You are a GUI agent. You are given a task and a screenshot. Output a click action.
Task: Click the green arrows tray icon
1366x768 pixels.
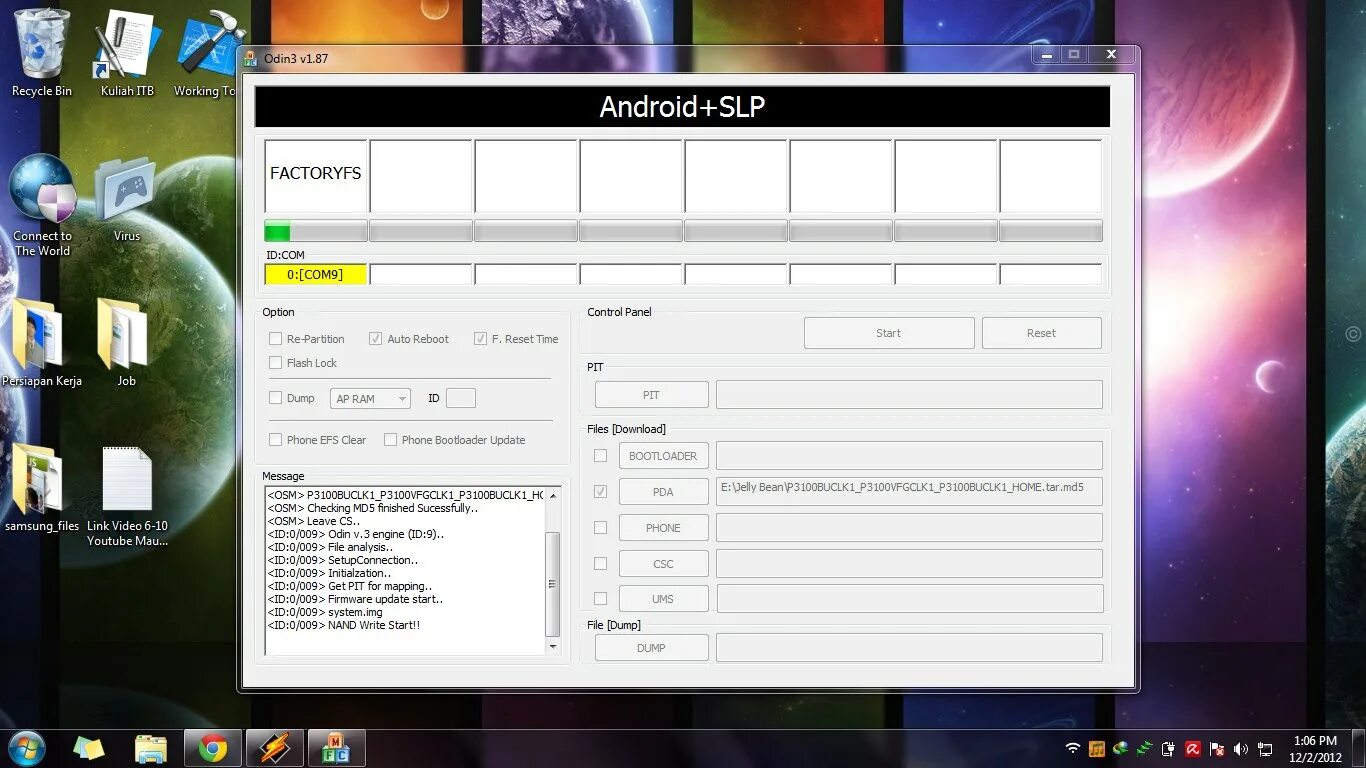[x=1145, y=748]
